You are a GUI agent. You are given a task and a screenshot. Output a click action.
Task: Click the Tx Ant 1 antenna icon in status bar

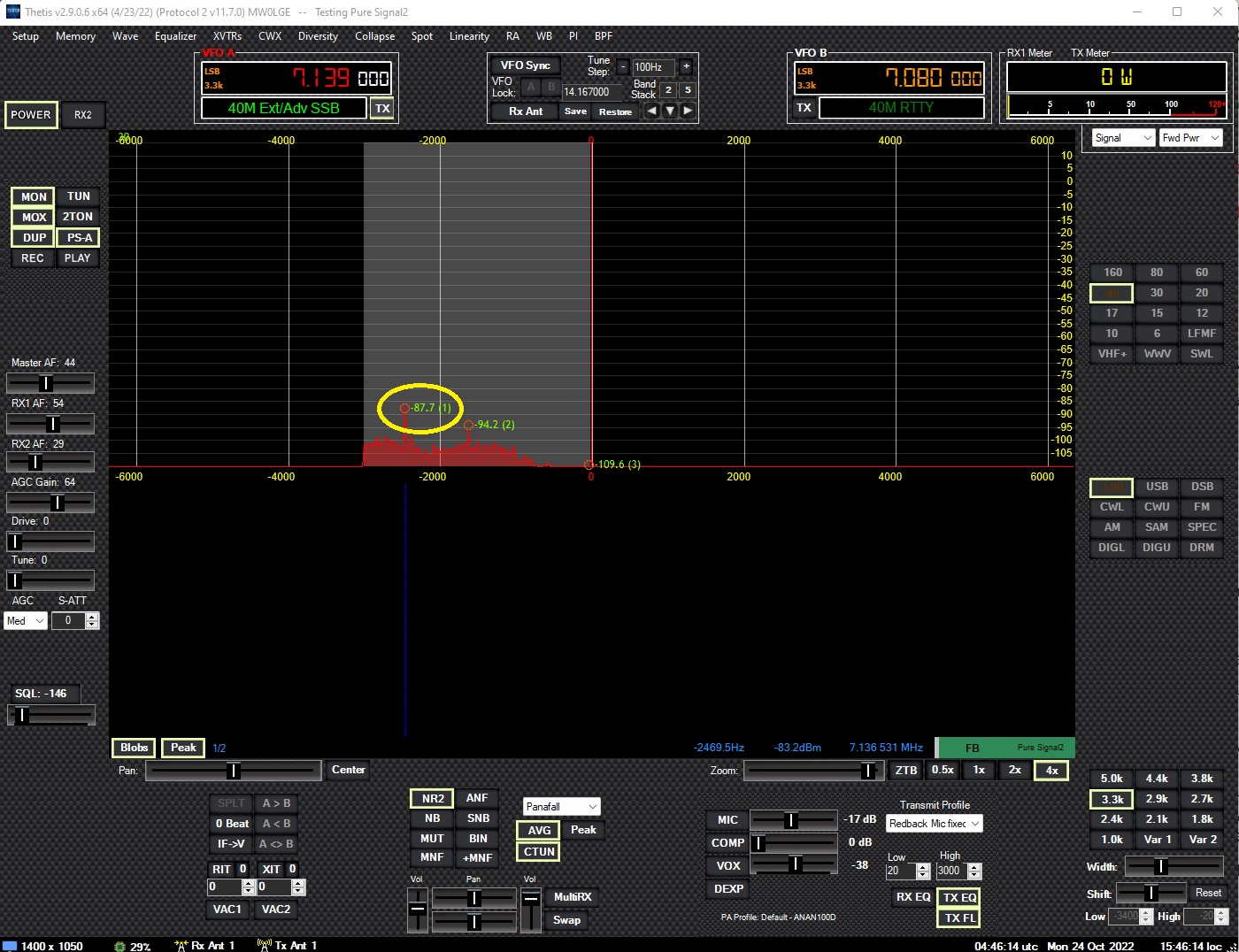[264, 945]
